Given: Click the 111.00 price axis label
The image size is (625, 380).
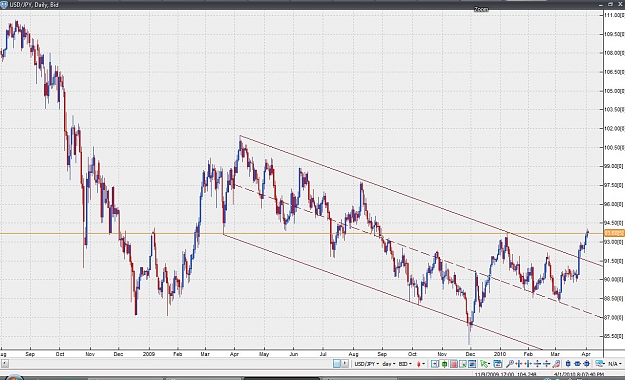Looking at the screenshot, I should (x=614, y=15).
